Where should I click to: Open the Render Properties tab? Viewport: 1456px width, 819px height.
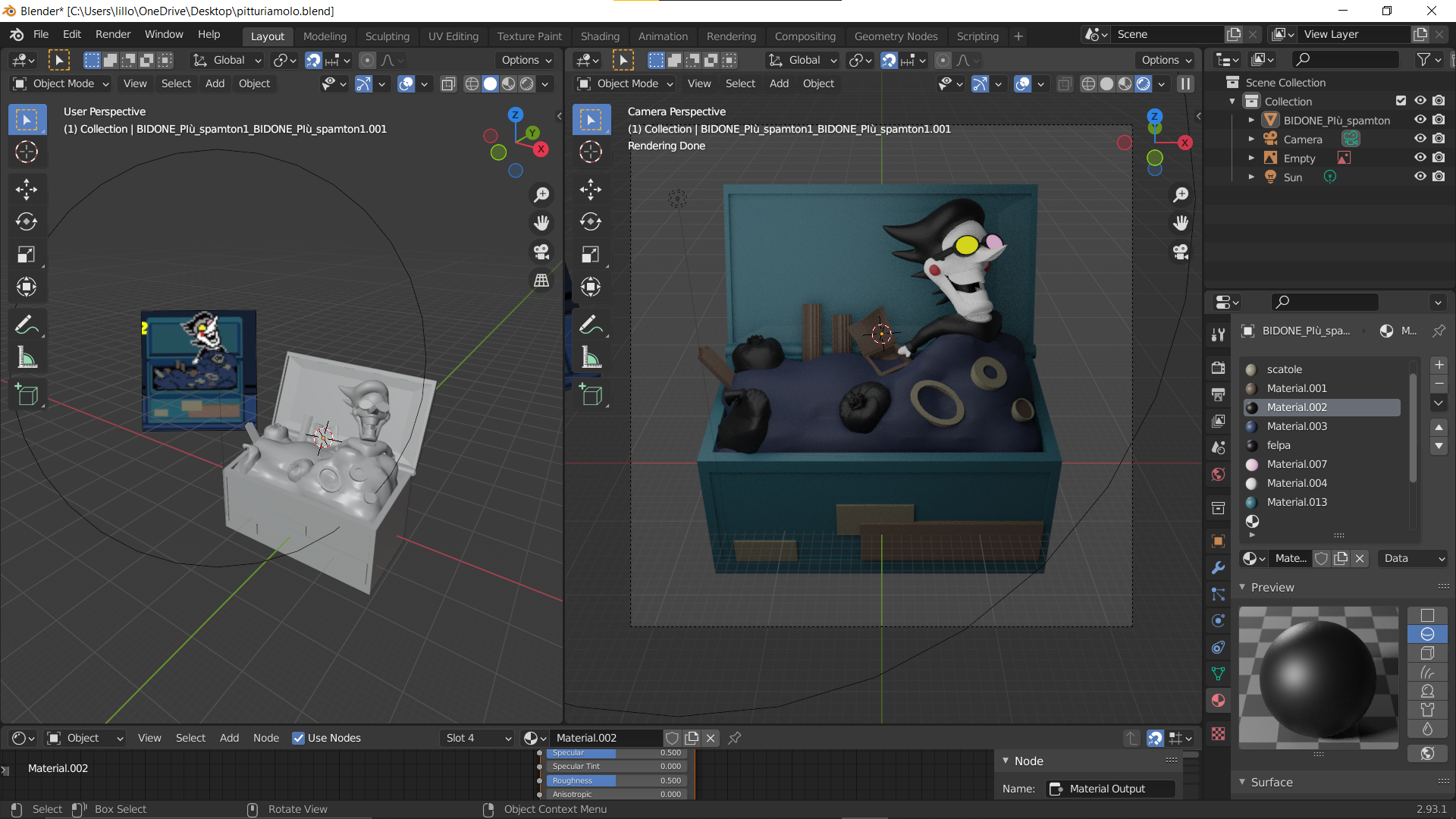click(x=1218, y=368)
